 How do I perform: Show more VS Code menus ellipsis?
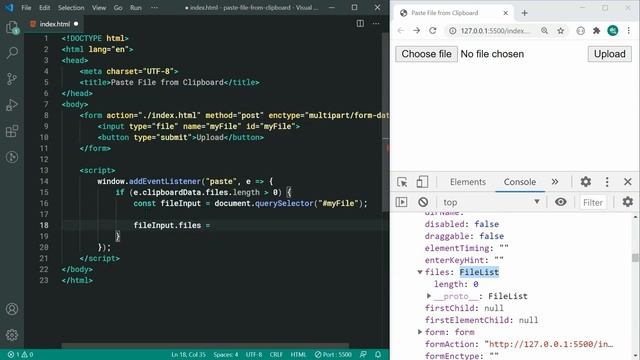[154, 8]
